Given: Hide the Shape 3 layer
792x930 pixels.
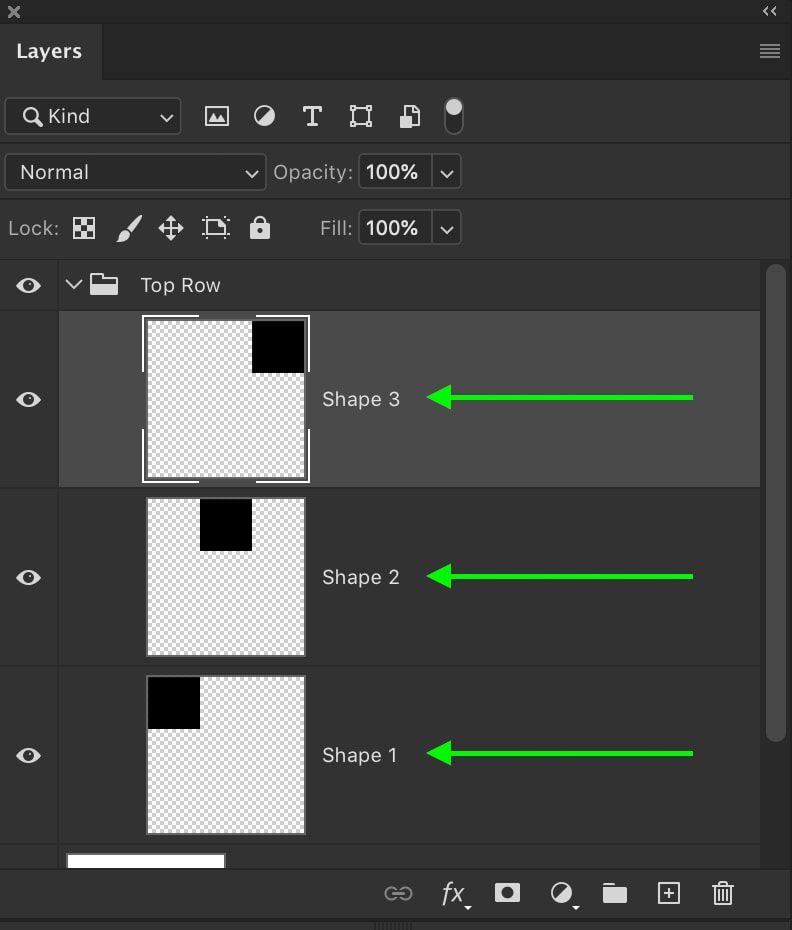Looking at the screenshot, I should click(28, 399).
